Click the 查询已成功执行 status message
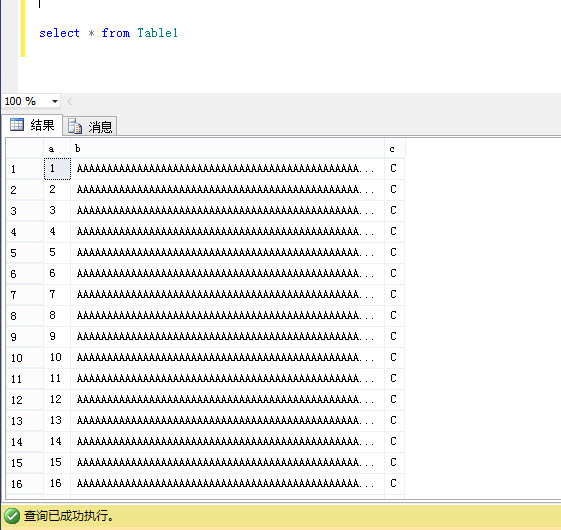 coord(69,516)
